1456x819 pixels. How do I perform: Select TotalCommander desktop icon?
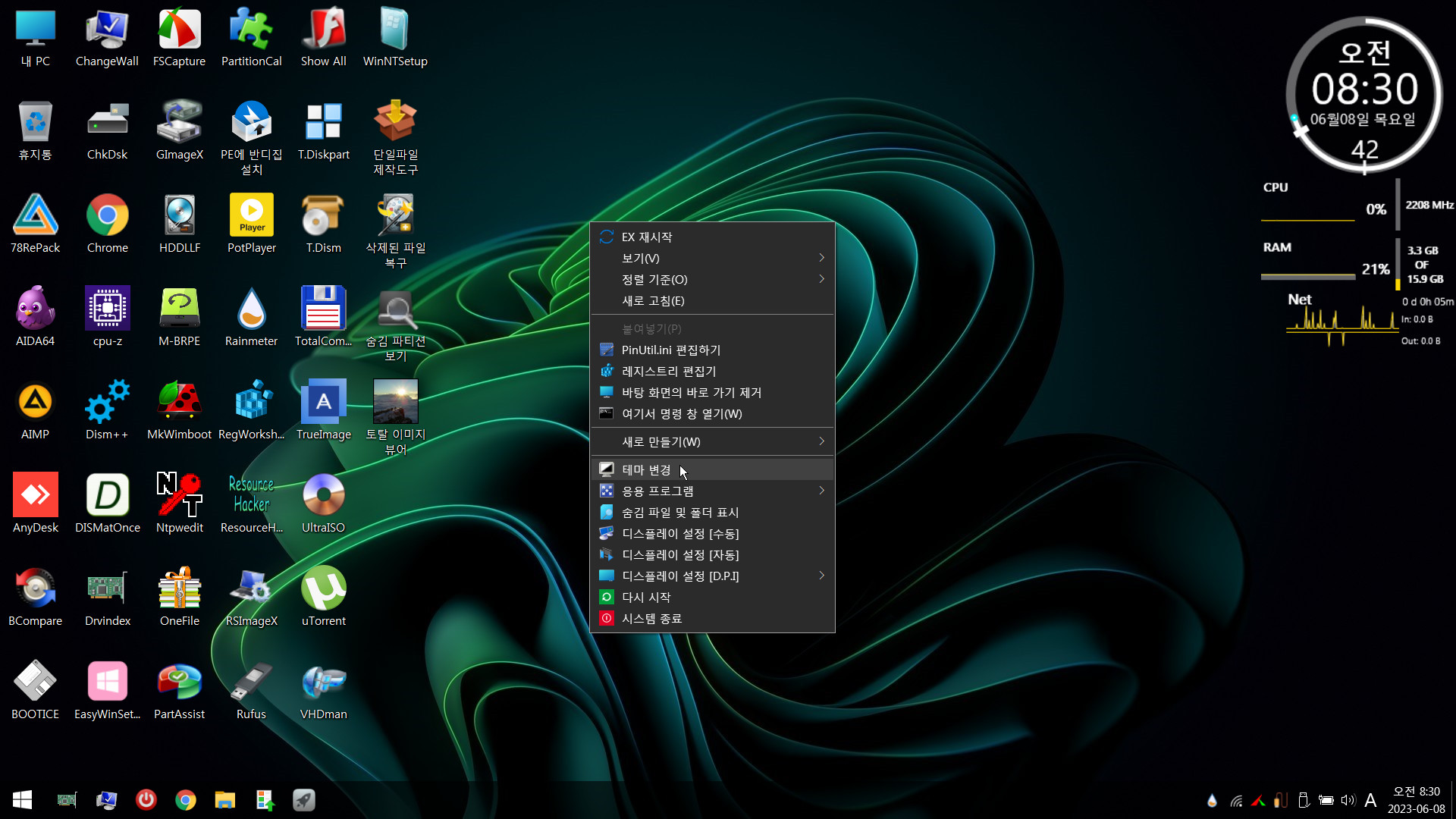[x=323, y=318]
